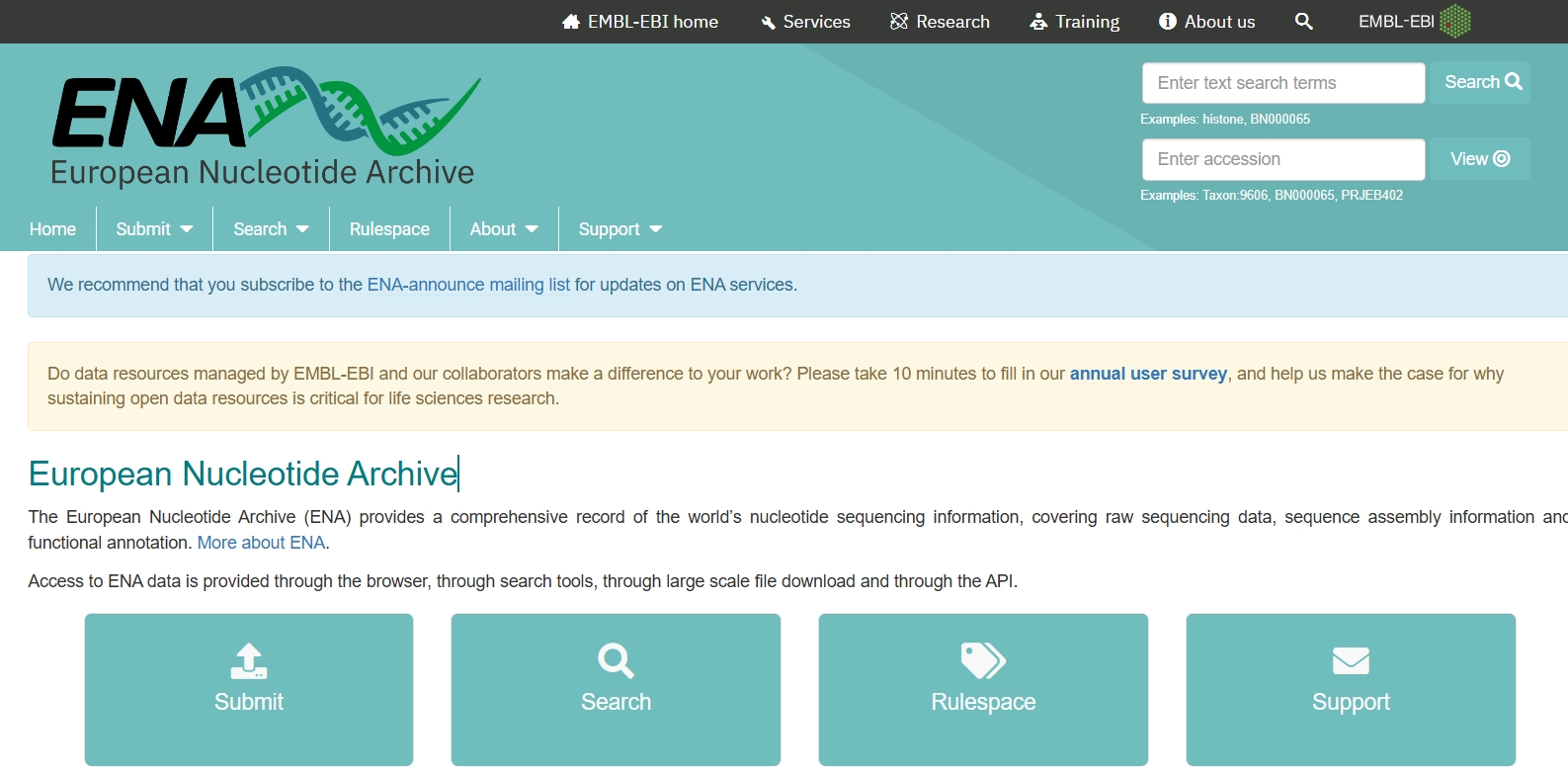Open the About navigation menu
The height and width of the screenshot is (777, 1568).
[504, 229]
